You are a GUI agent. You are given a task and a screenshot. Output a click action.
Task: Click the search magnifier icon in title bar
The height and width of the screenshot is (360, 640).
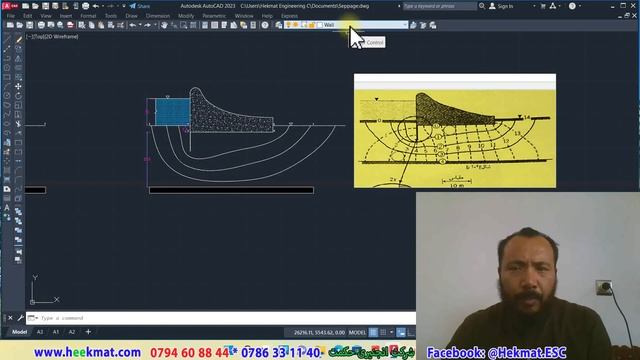[482, 6]
